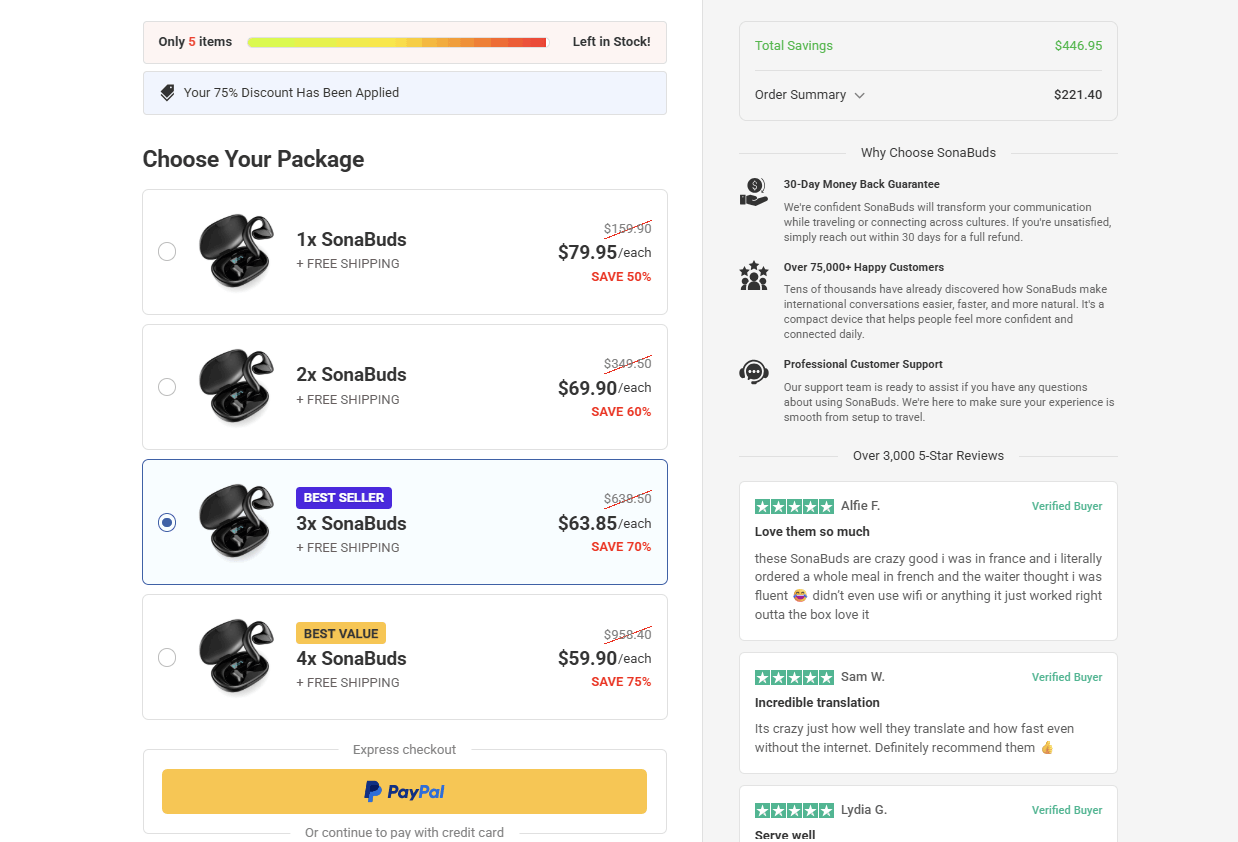This screenshot has width=1238, height=842.
Task: Expand the Order Summary chevron
Action: click(x=860, y=96)
